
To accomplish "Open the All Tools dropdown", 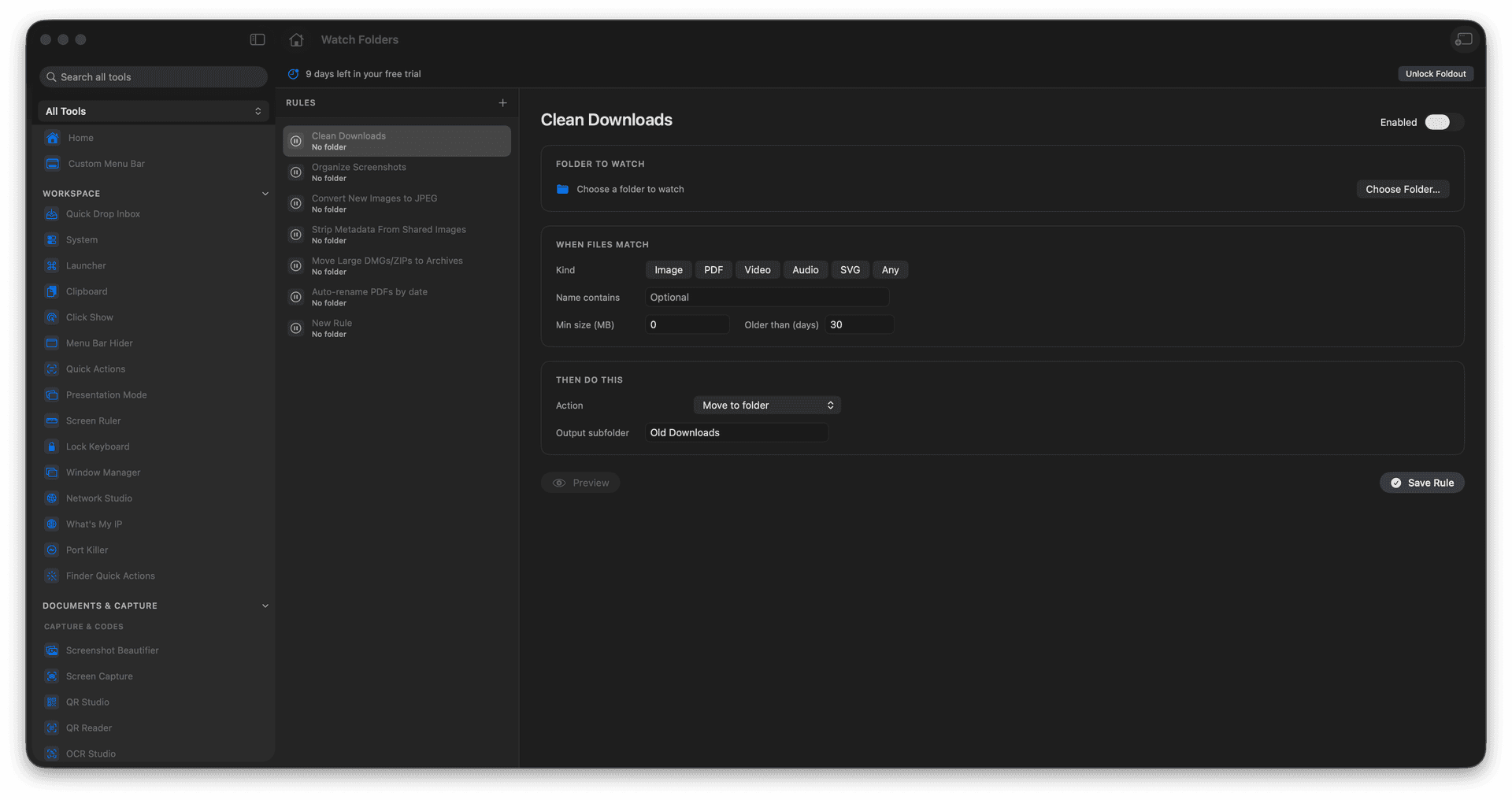I will [154, 111].
